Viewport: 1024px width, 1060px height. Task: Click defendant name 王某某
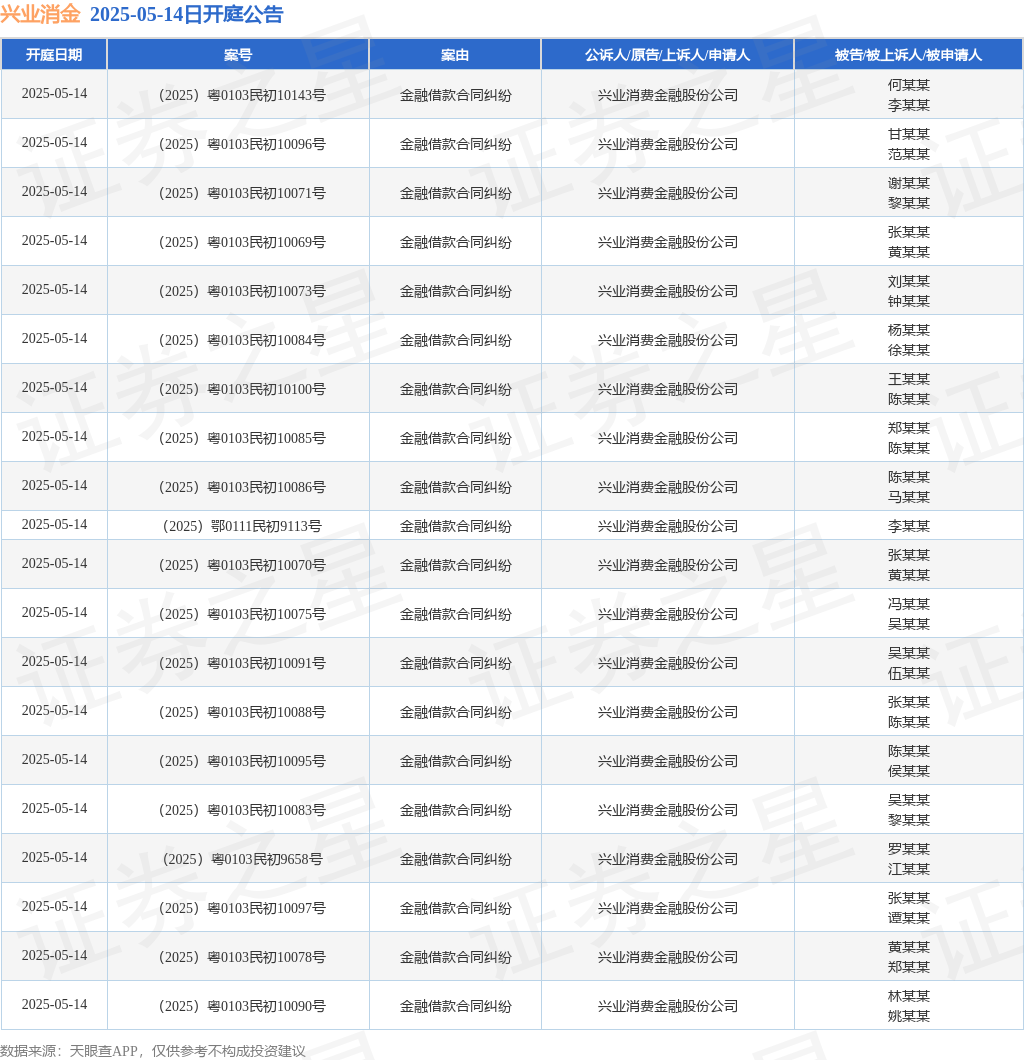pos(908,379)
